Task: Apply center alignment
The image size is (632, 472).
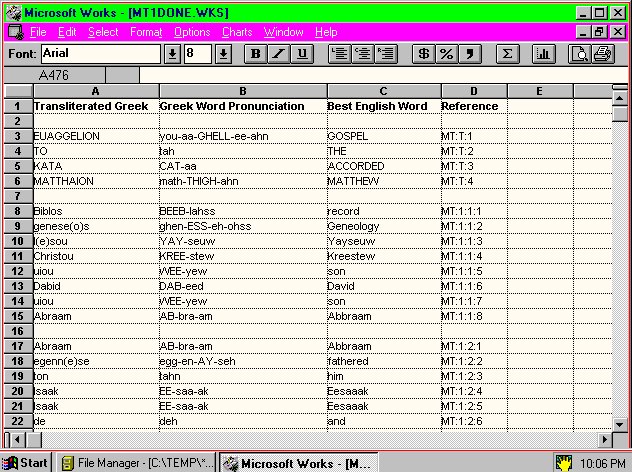Action: 364,54
